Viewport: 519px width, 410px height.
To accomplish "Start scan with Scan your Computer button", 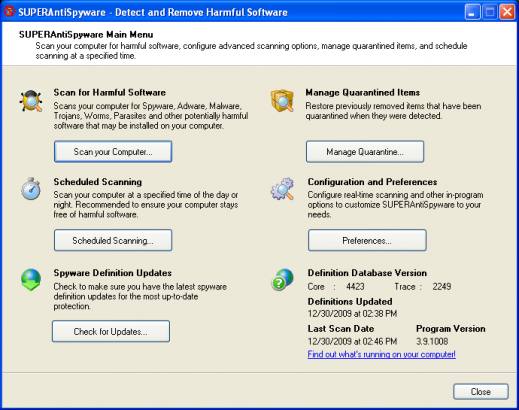I will coord(113,152).
